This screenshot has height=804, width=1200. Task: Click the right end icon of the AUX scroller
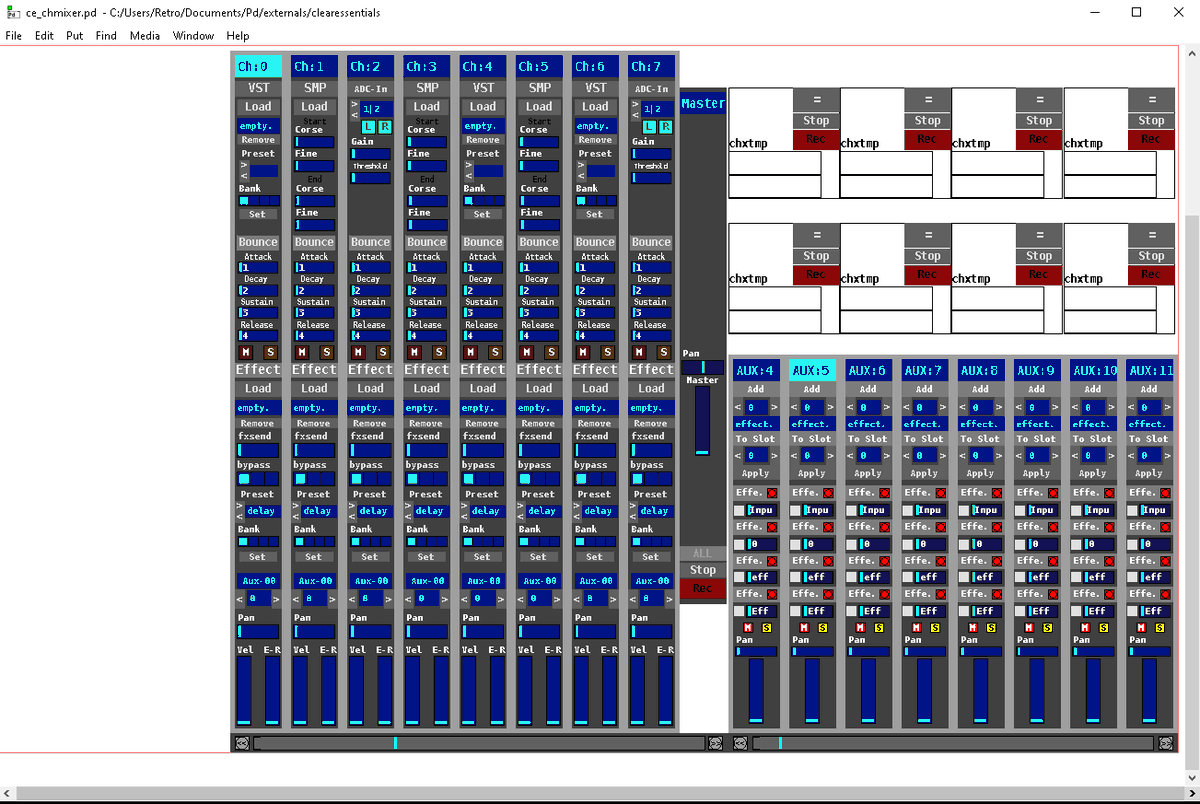point(1166,743)
